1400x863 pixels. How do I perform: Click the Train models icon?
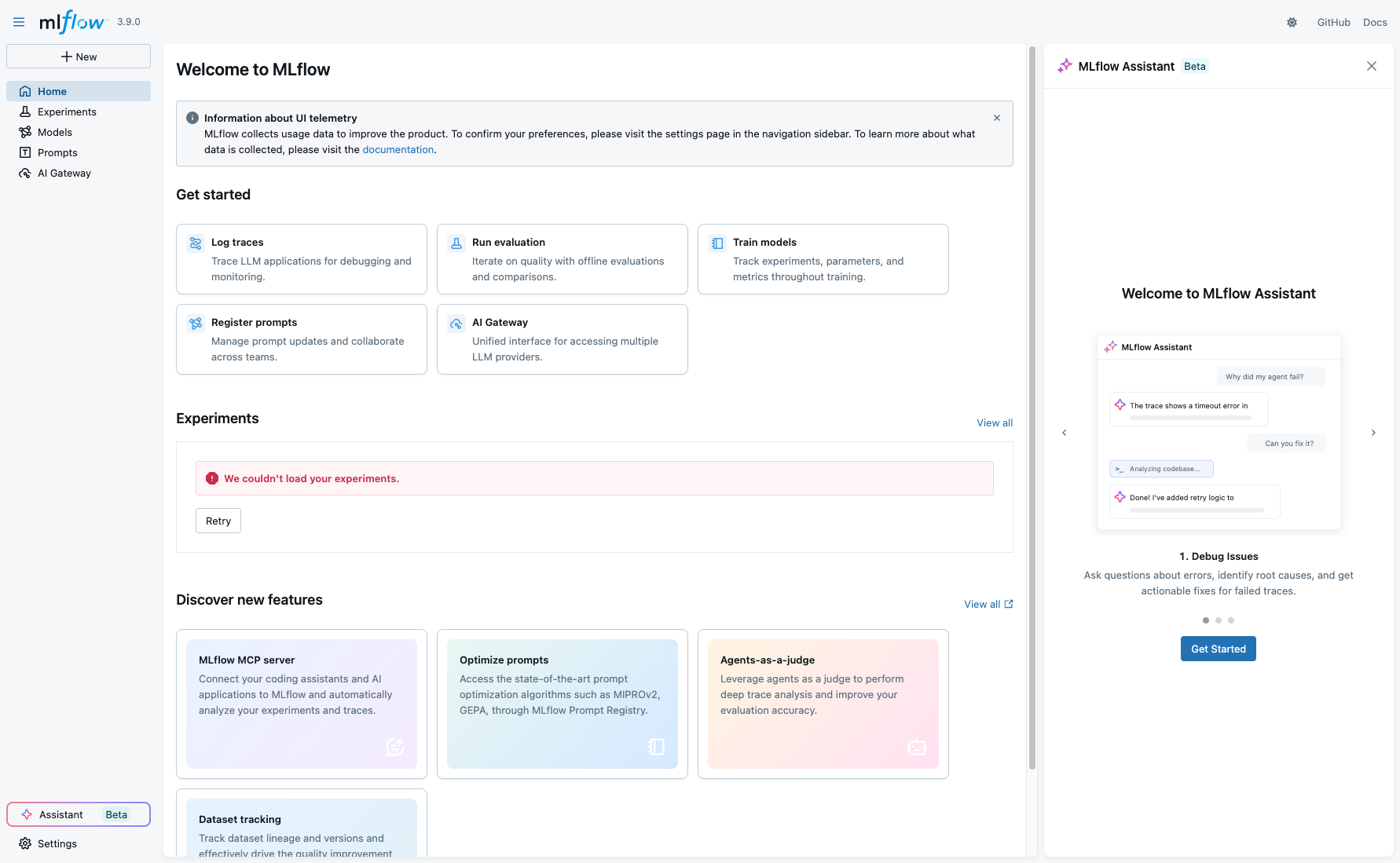click(x=717, y=243)
